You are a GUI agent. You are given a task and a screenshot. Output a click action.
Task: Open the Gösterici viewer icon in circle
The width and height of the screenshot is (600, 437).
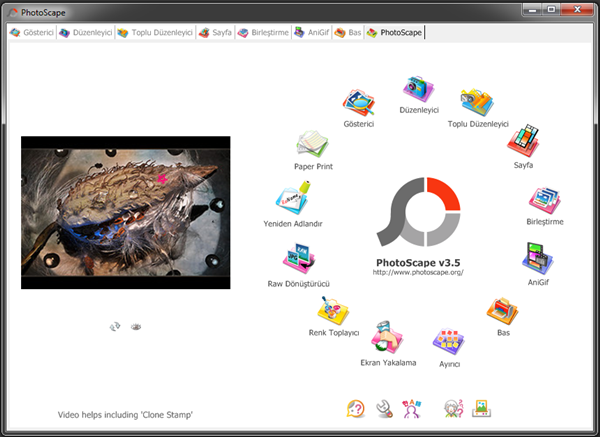357,104
